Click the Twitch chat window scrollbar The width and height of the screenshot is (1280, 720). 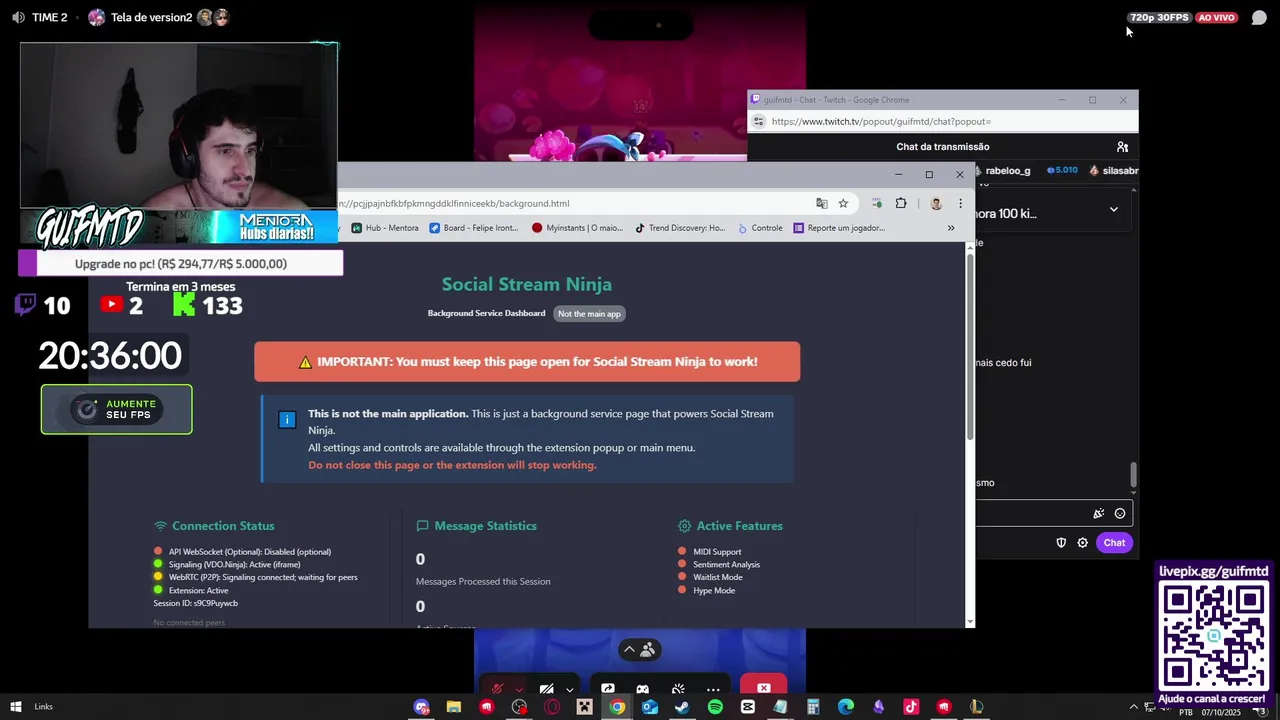click(1133, 476)
